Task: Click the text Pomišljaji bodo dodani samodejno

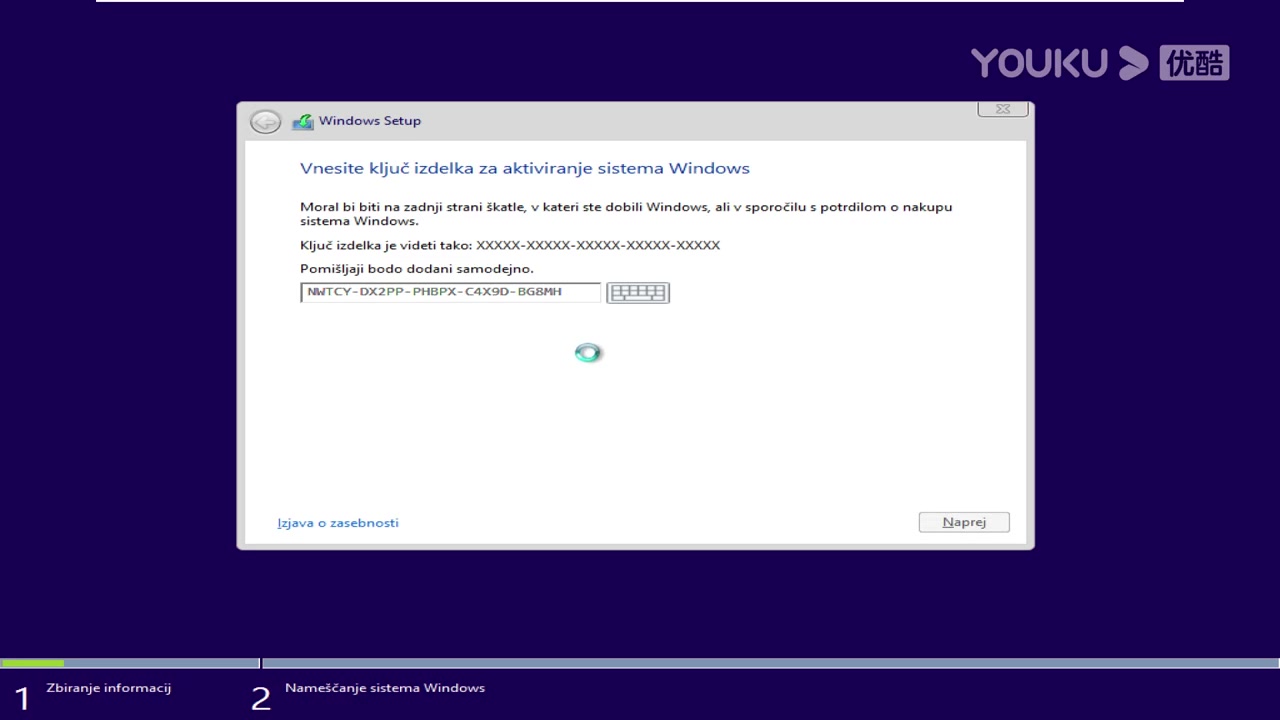Action: [x=417, y=269]
